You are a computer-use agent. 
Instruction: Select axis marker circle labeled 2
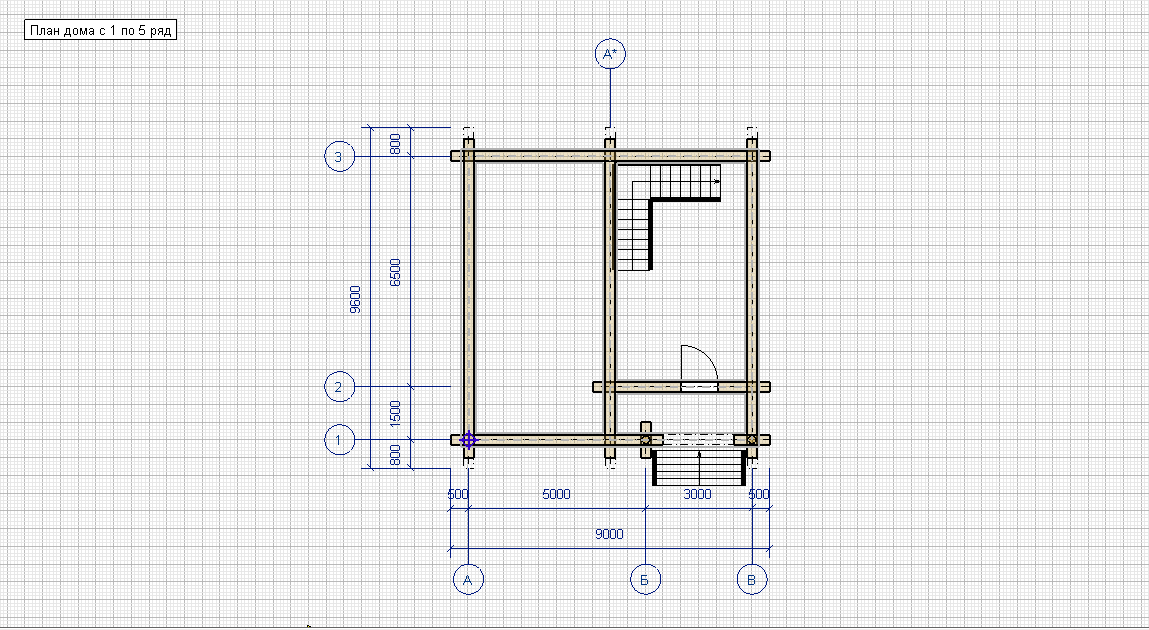tap(340, 386)
